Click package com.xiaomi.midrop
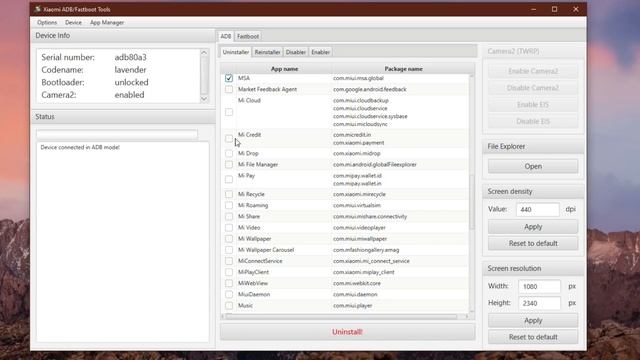Viewport: 640px width, 360px height. 357,153
